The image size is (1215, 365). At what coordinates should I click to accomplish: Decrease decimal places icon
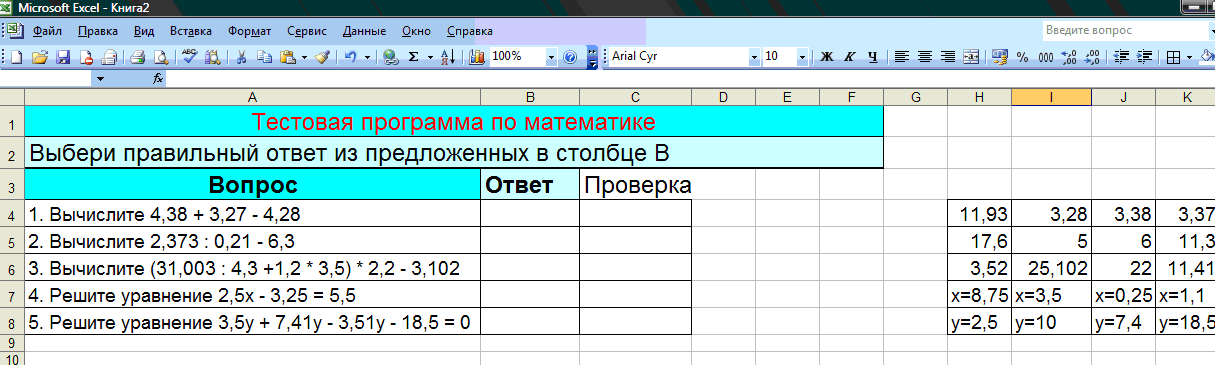click(x=1091, y=57)
